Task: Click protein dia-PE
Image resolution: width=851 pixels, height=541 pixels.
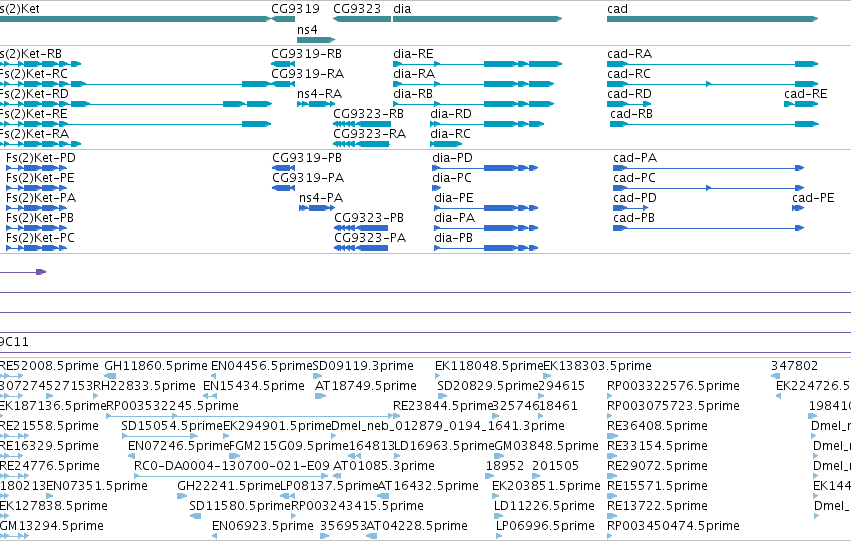Action: coord(486,208)
